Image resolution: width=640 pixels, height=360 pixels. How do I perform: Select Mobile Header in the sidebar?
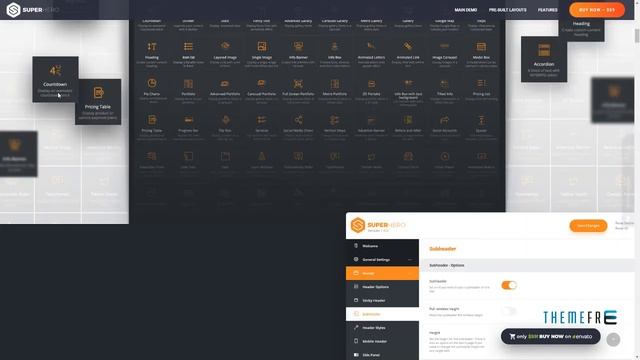tap(382, 341)
